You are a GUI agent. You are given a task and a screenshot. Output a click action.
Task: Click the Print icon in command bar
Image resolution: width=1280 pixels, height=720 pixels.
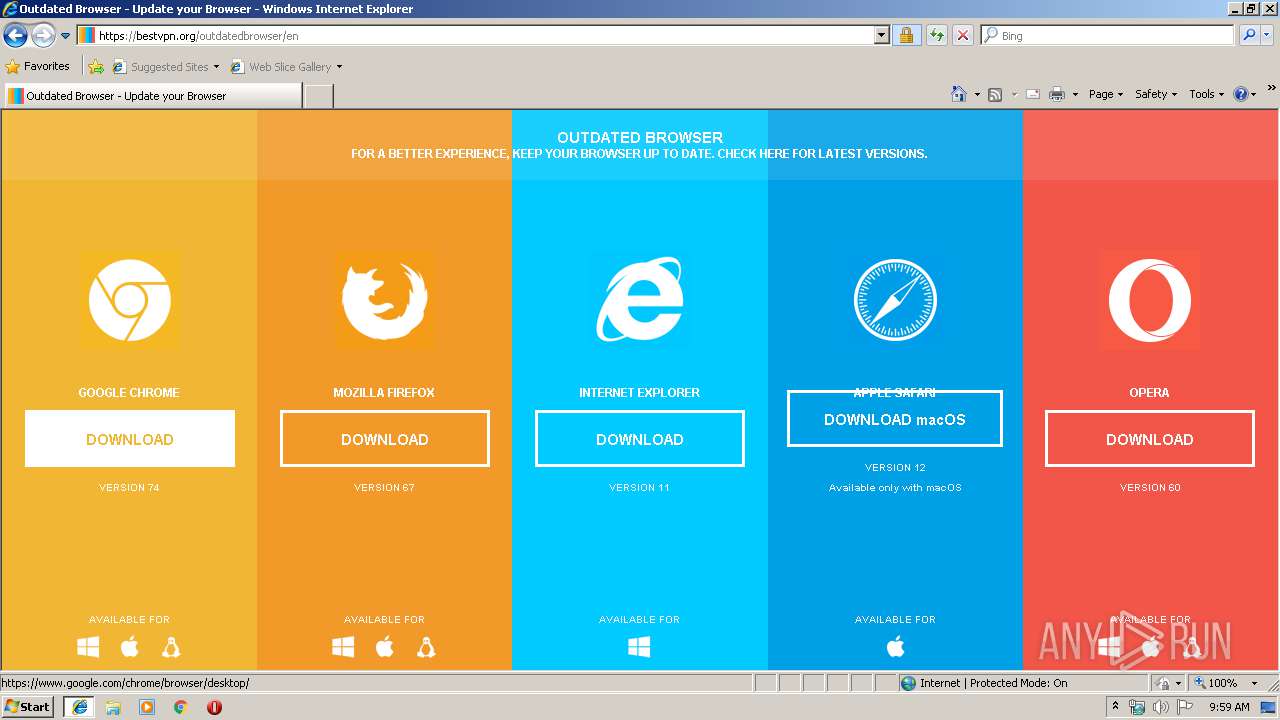pos(1057,94)
